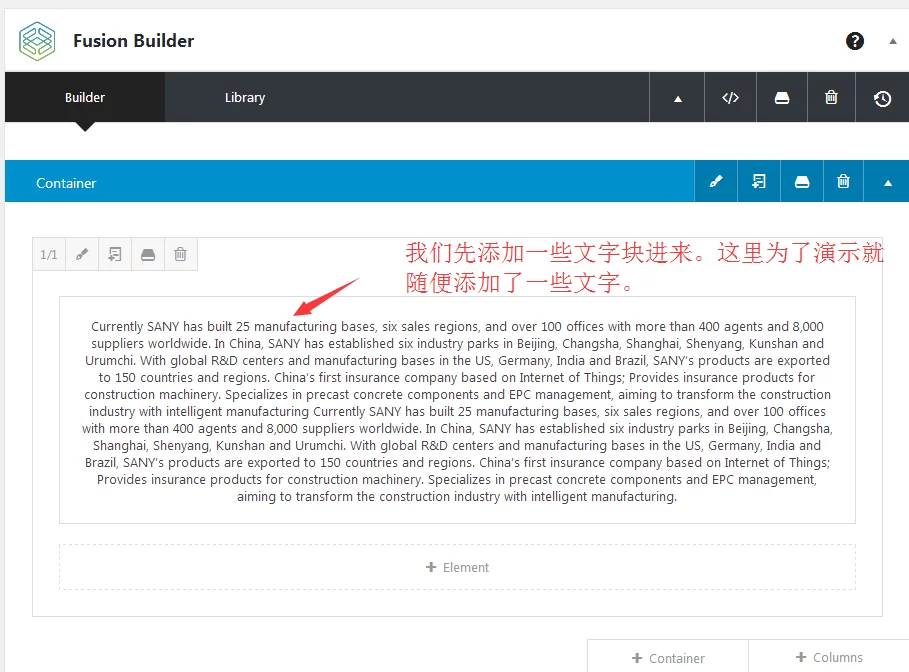Delete the column with its trash icon
Image resolution: width=909 pixels, height=672 pixels.
click(x=181, y=255)
